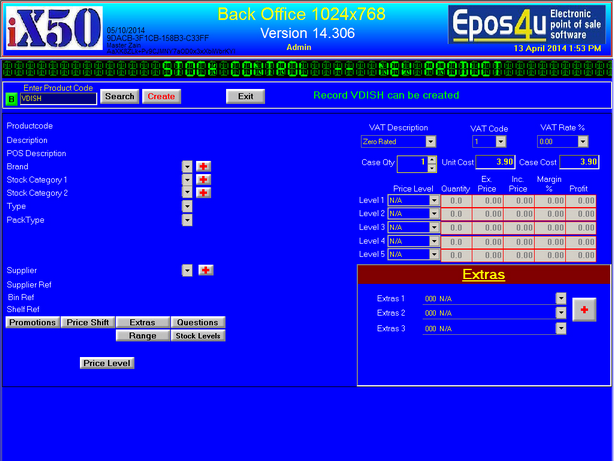
Task: Click the Unit Cost field
Action: 495,162
